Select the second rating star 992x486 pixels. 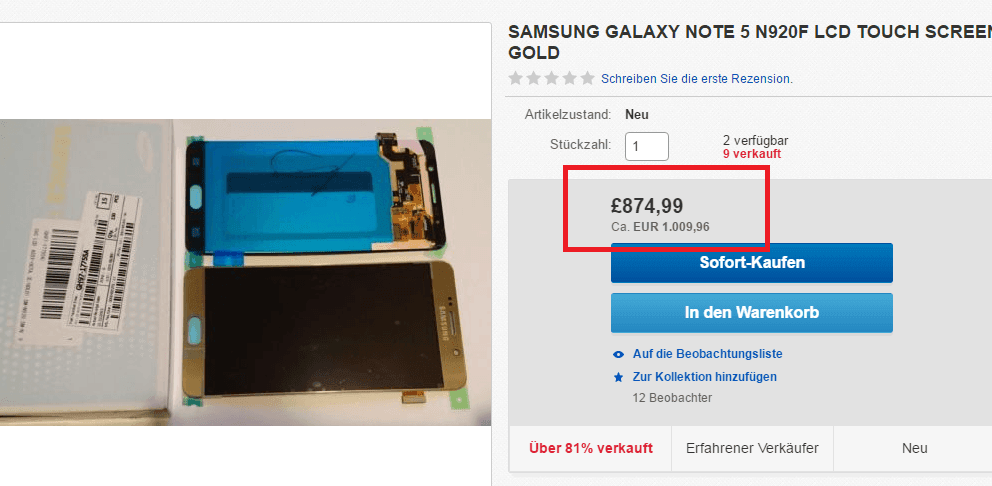coord(534,78)
